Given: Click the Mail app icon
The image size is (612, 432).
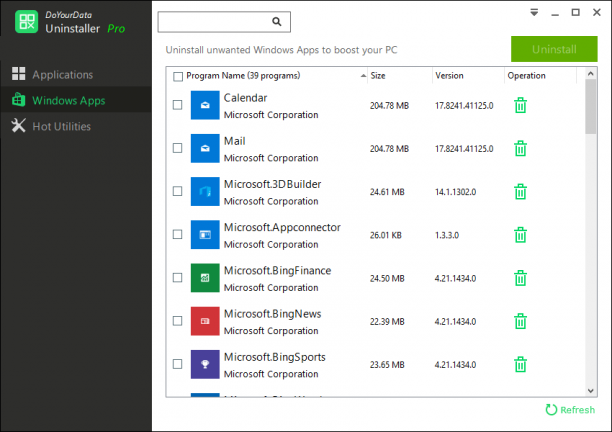Looking at the screenshot, I should tap(205, 148).
